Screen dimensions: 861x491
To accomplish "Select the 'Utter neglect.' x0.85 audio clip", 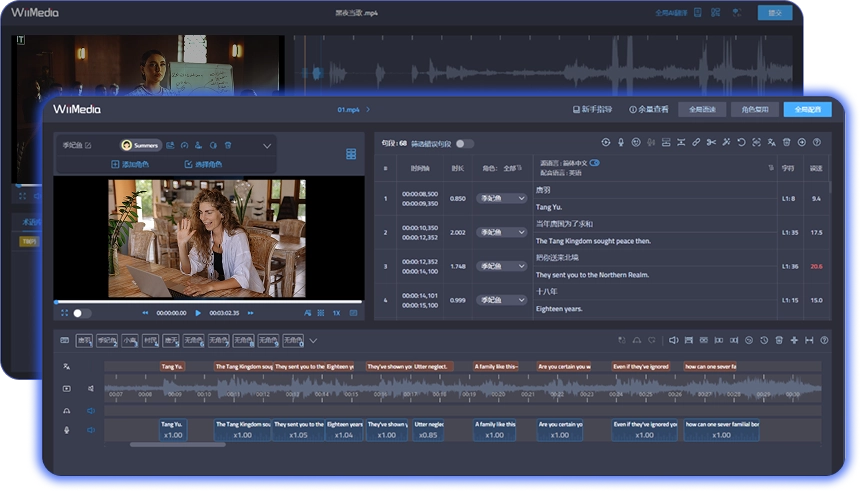I will 427,430.
